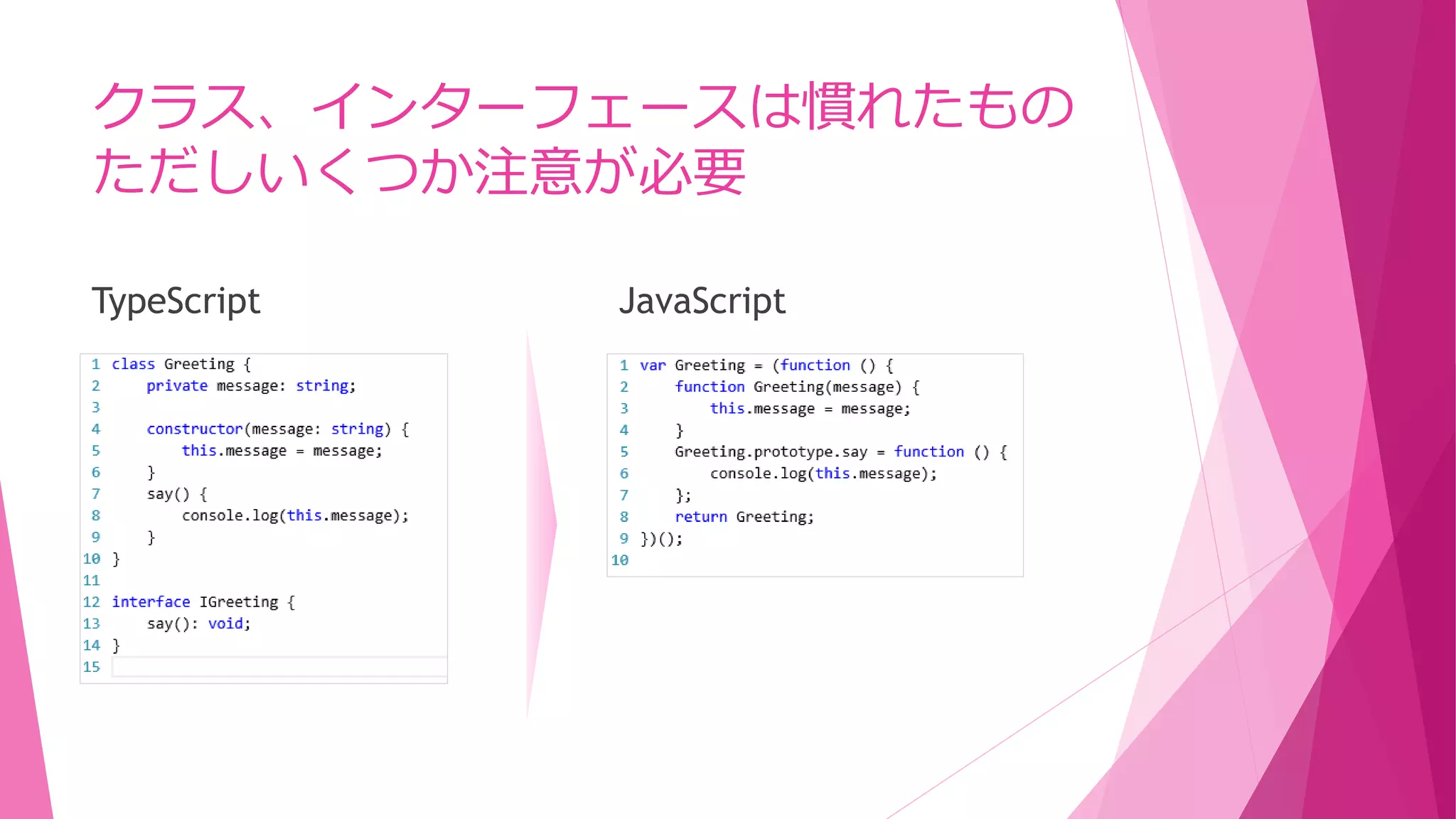Image resolution: width=1456 pixels, height=819 pixels.
Task: Select the TypeScript heading
Action: pos(176,301)
